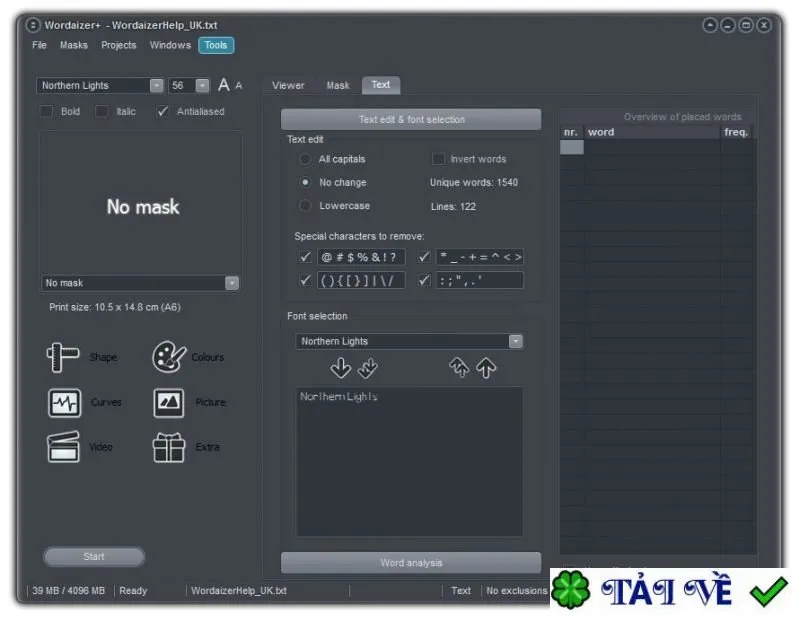This screenshot has width=800, height=621.
Task: Click the double up arrow font button
Action: pyautogui.click(x=459, y=367)
